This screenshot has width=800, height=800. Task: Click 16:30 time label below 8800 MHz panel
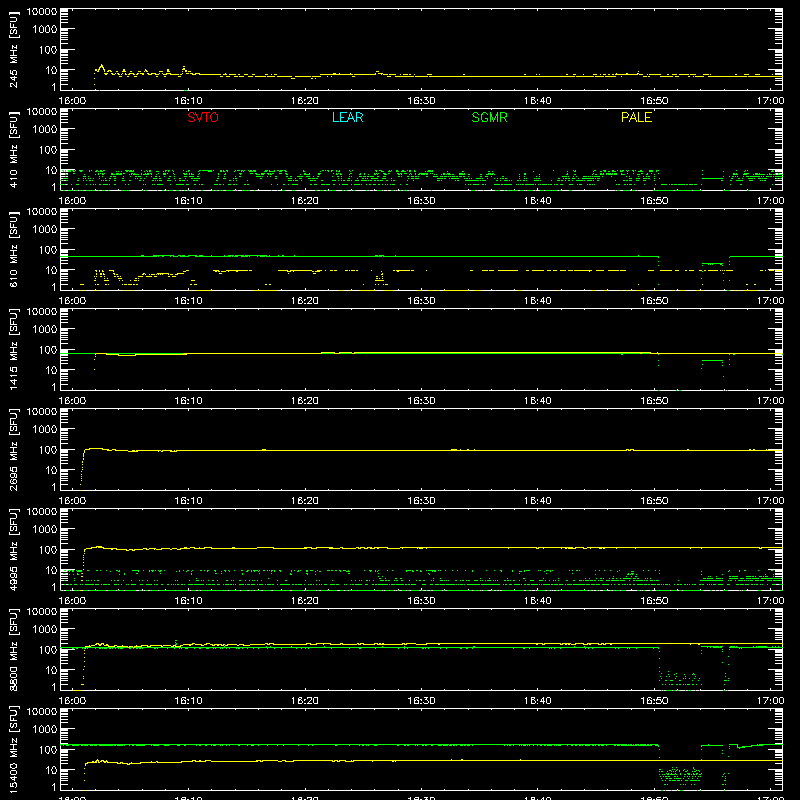point(421,701)
